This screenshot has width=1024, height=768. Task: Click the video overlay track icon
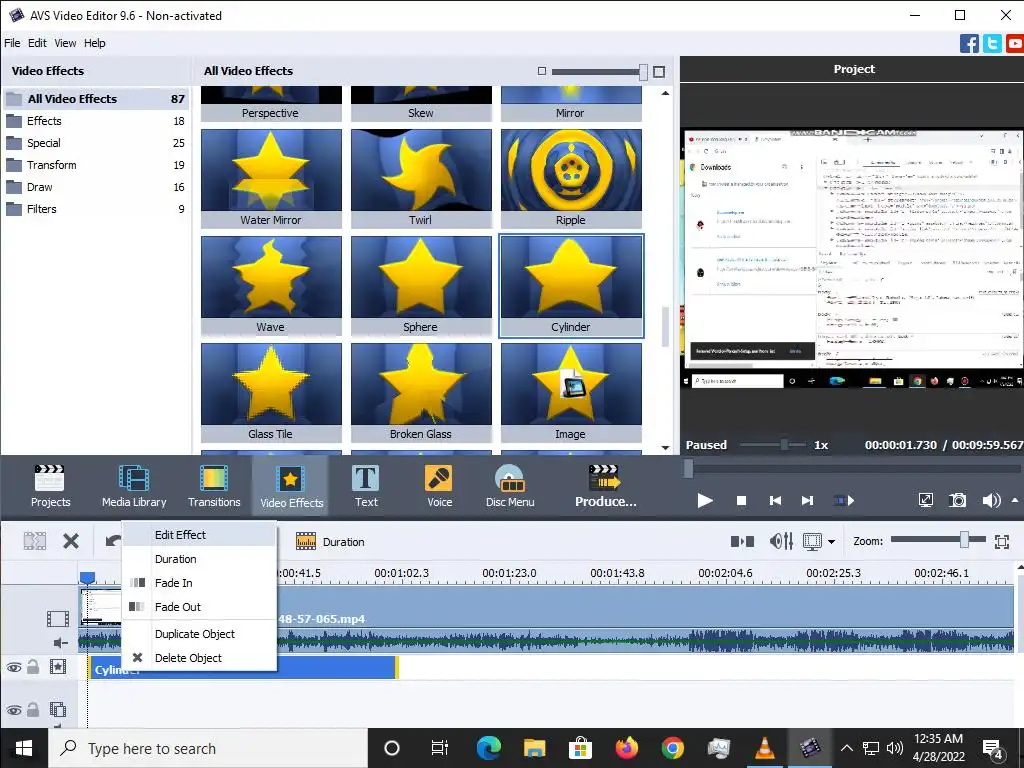[58, 709]
